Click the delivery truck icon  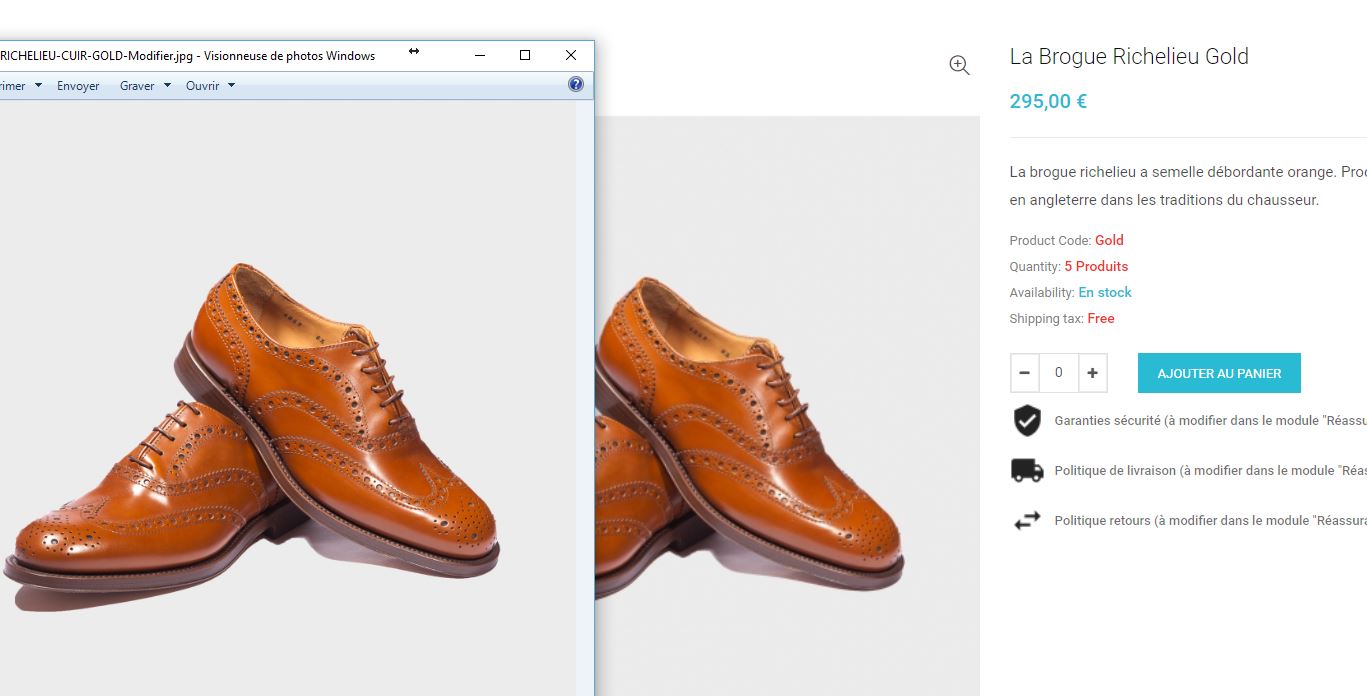tap(1027, 470)
